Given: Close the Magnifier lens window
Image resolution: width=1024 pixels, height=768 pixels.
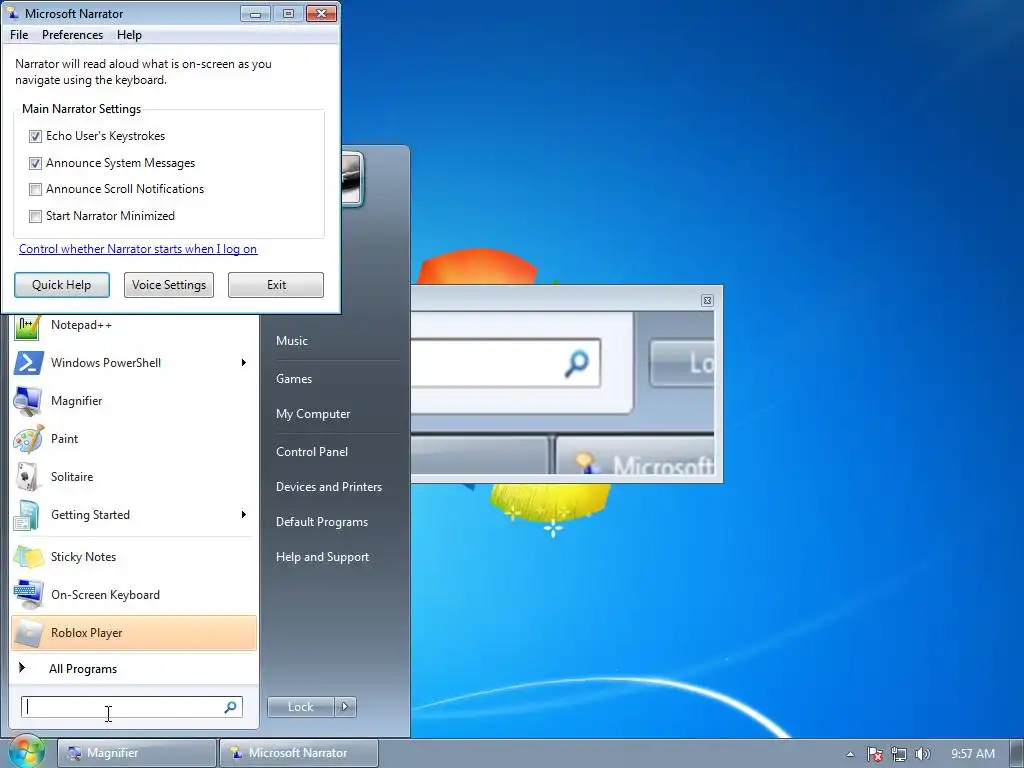Looking at the screenshot, I should point(707,300).
